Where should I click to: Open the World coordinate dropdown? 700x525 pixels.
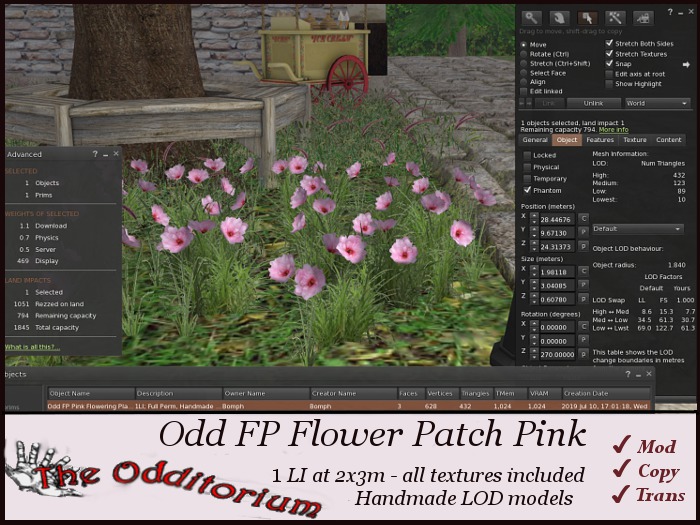click(657, 103)
